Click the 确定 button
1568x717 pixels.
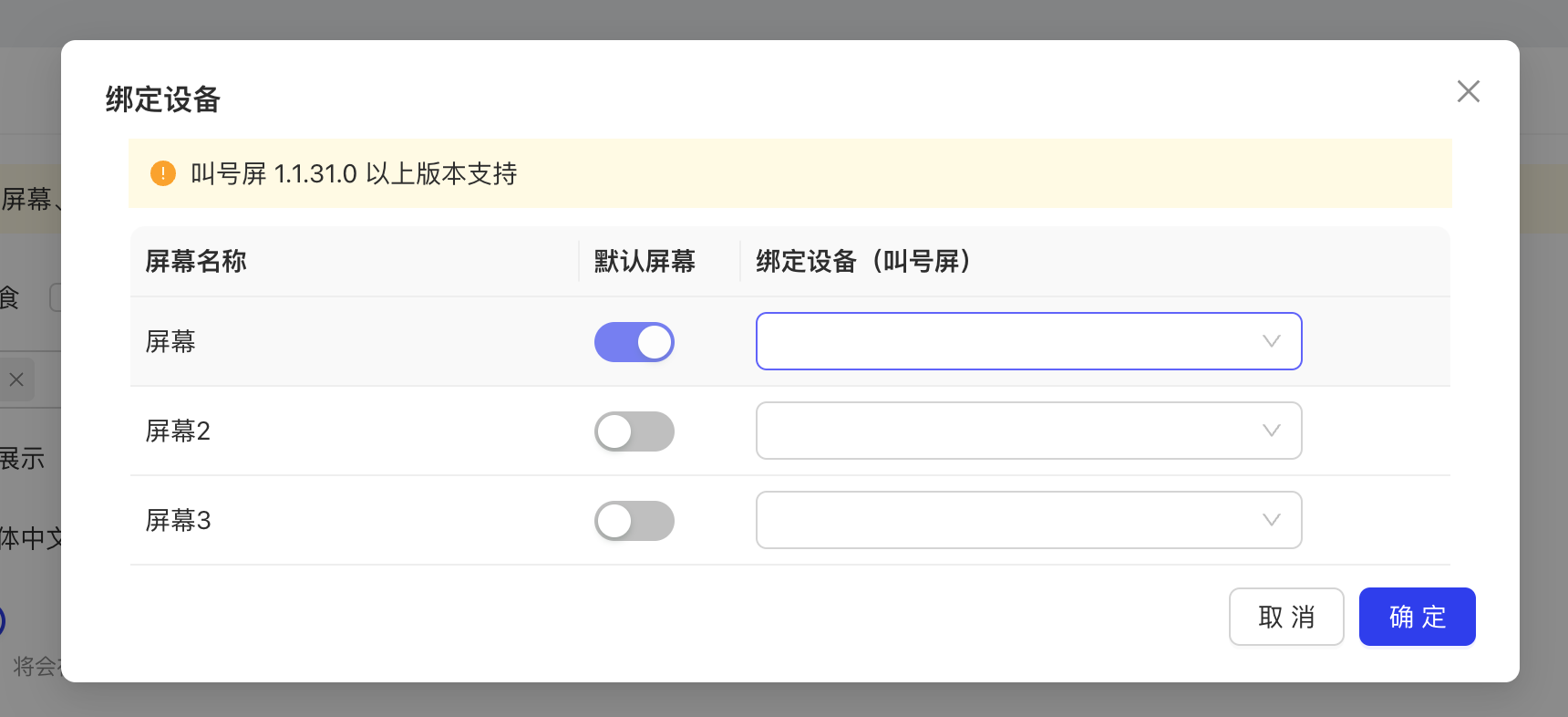(1417, 617)
